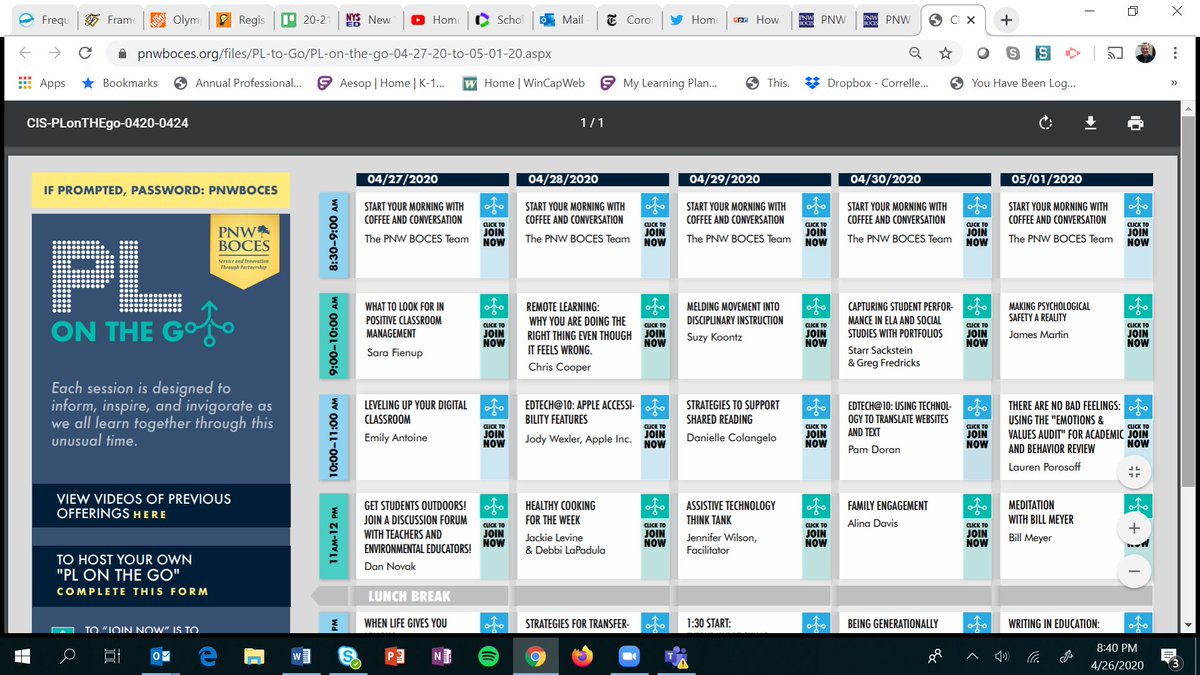
Task: Open Chrome zoom magnifier icon
Action: click(915, 53)
